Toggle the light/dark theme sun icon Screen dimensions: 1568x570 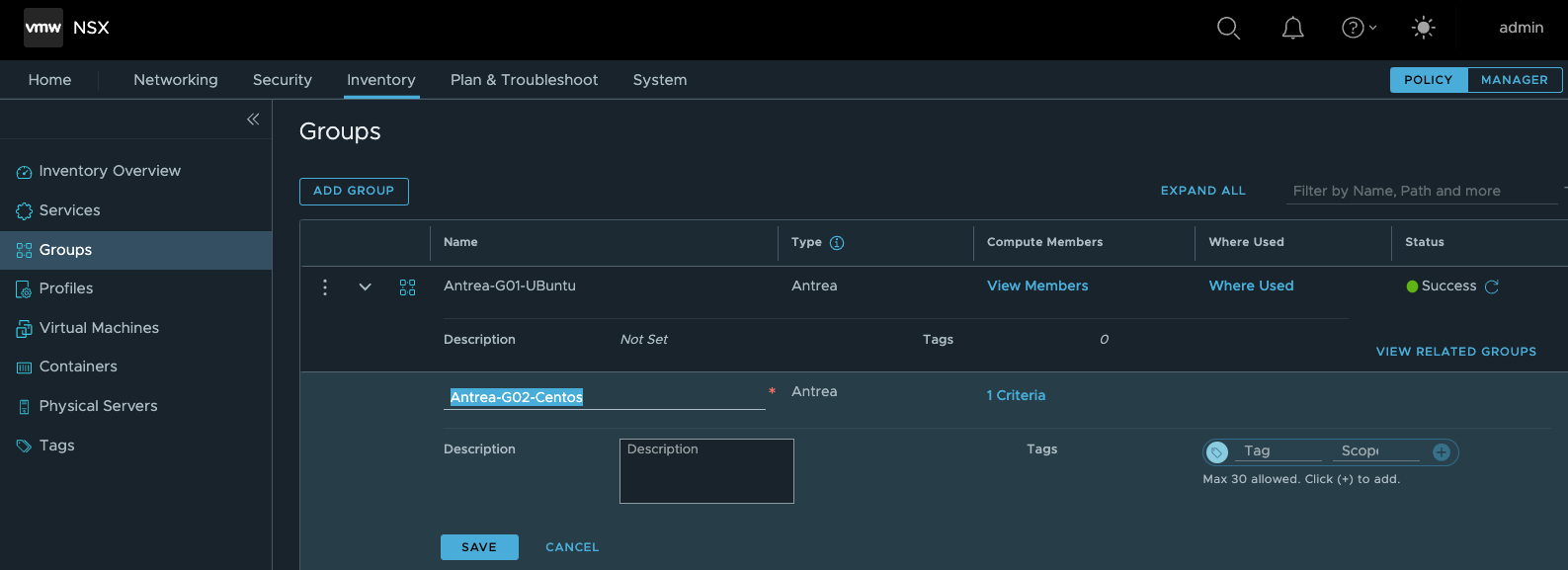tap(1423, 28)
